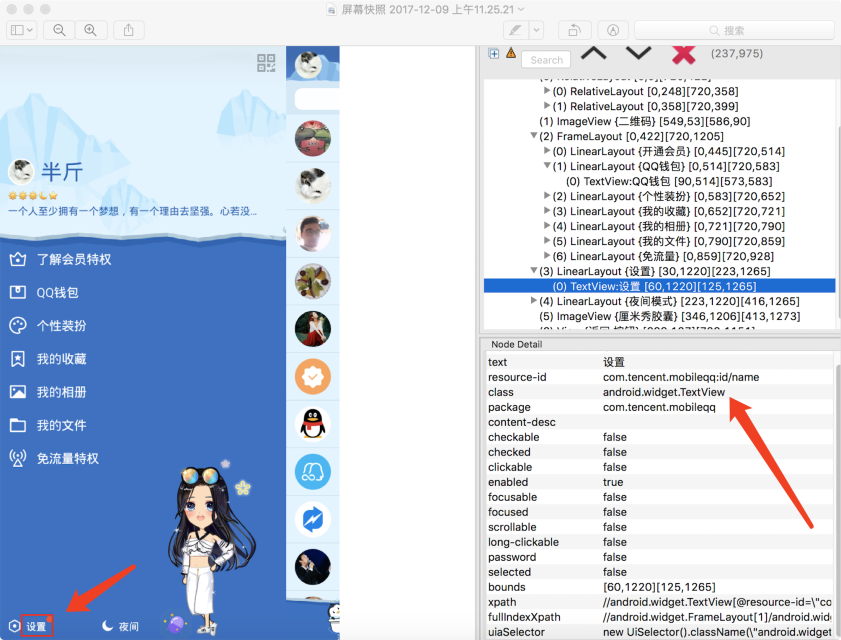Open 了解会员特权 menu entry
Viewport: 841px width, 640px height.
(x=74, y=260)
